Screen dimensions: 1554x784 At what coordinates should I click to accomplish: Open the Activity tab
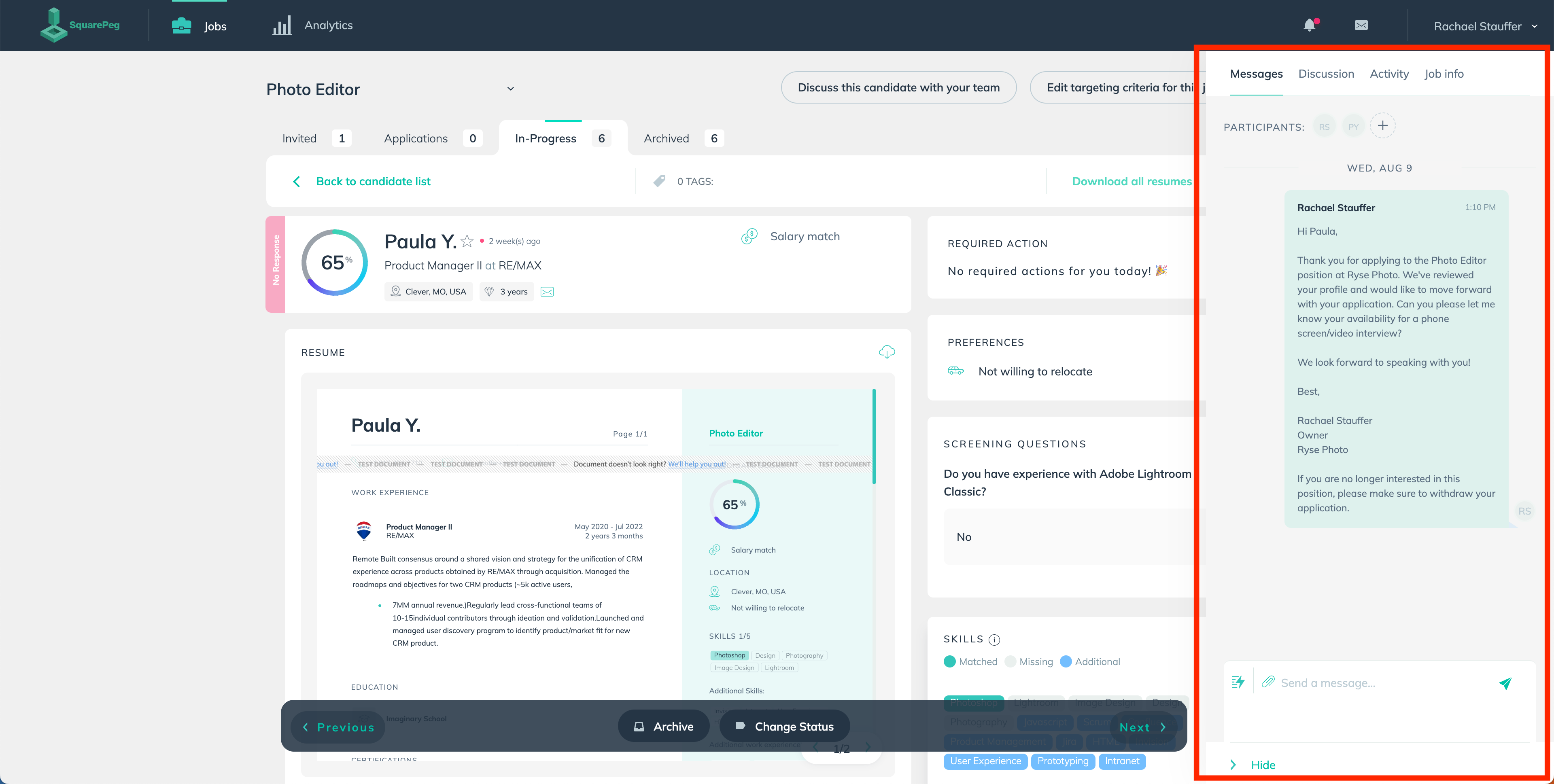1389,74
